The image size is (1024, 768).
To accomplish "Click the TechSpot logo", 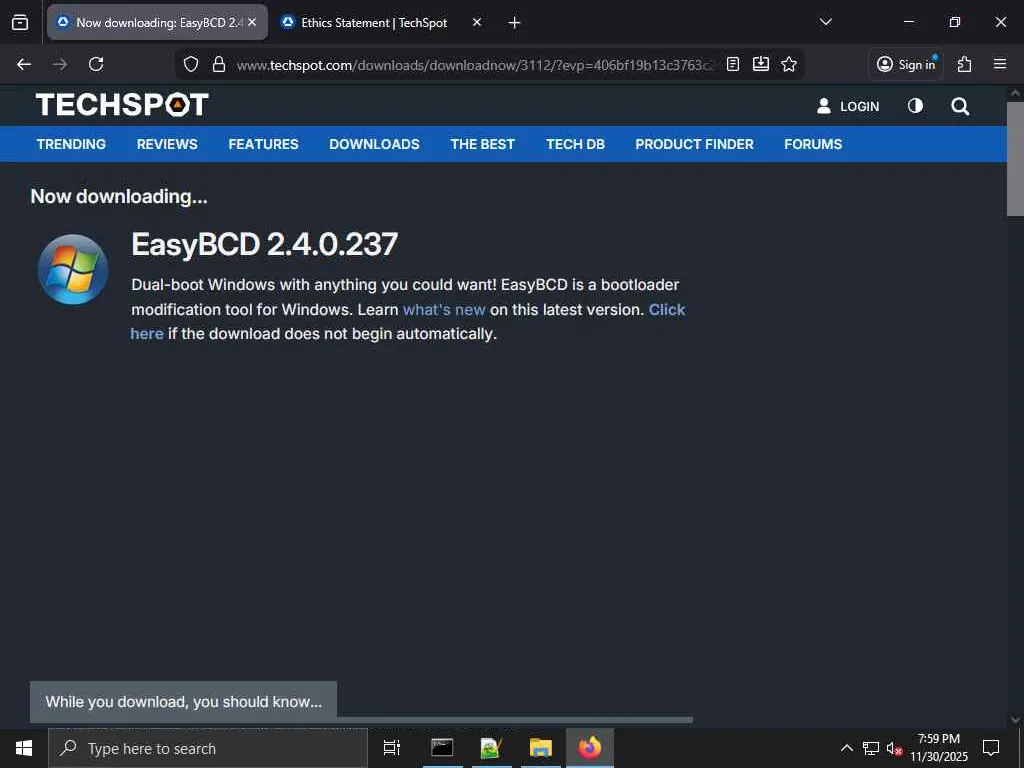I will click(122, 104).
